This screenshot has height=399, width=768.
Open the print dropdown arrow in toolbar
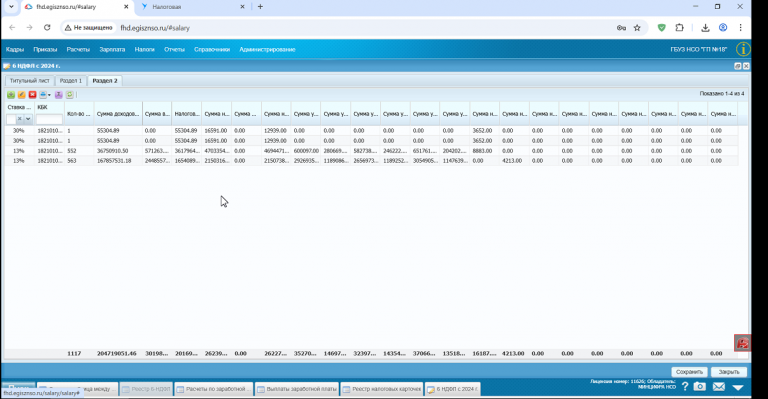(x=49, y=95)
